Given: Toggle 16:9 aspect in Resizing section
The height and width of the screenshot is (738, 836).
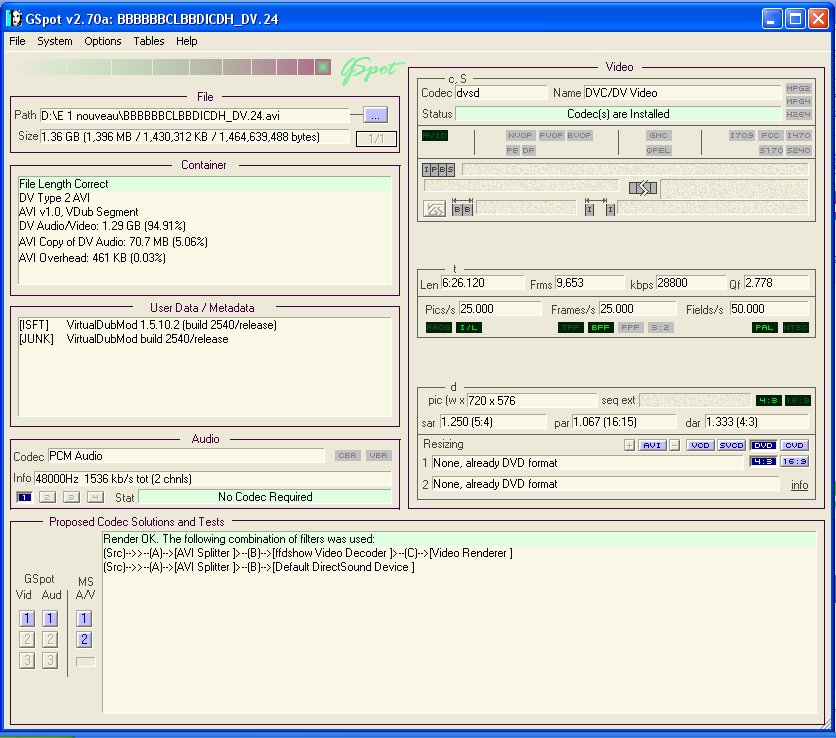Looking at the screenshot, I should pos(794,461).
